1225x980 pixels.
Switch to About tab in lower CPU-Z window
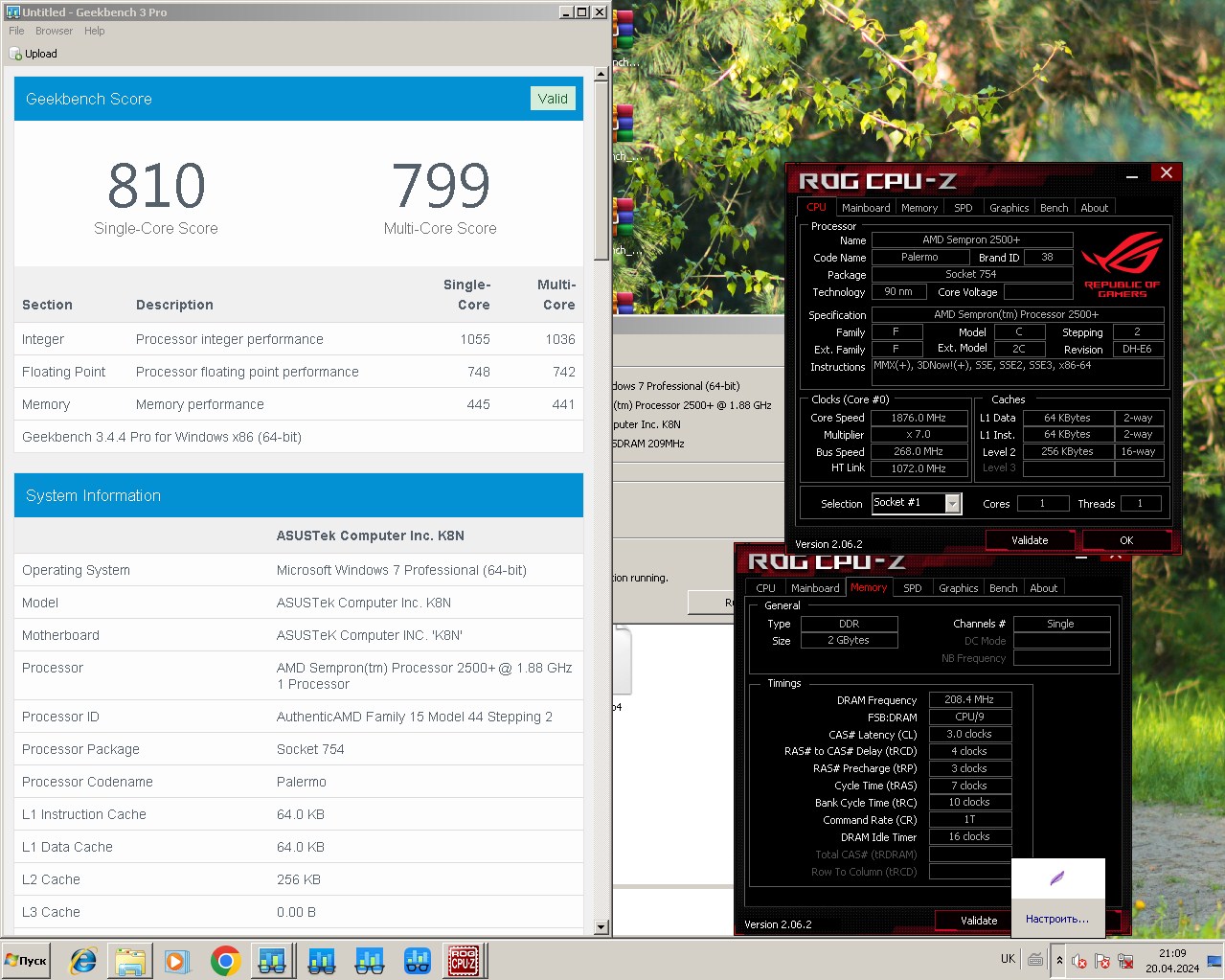[x=1044, y=588]
